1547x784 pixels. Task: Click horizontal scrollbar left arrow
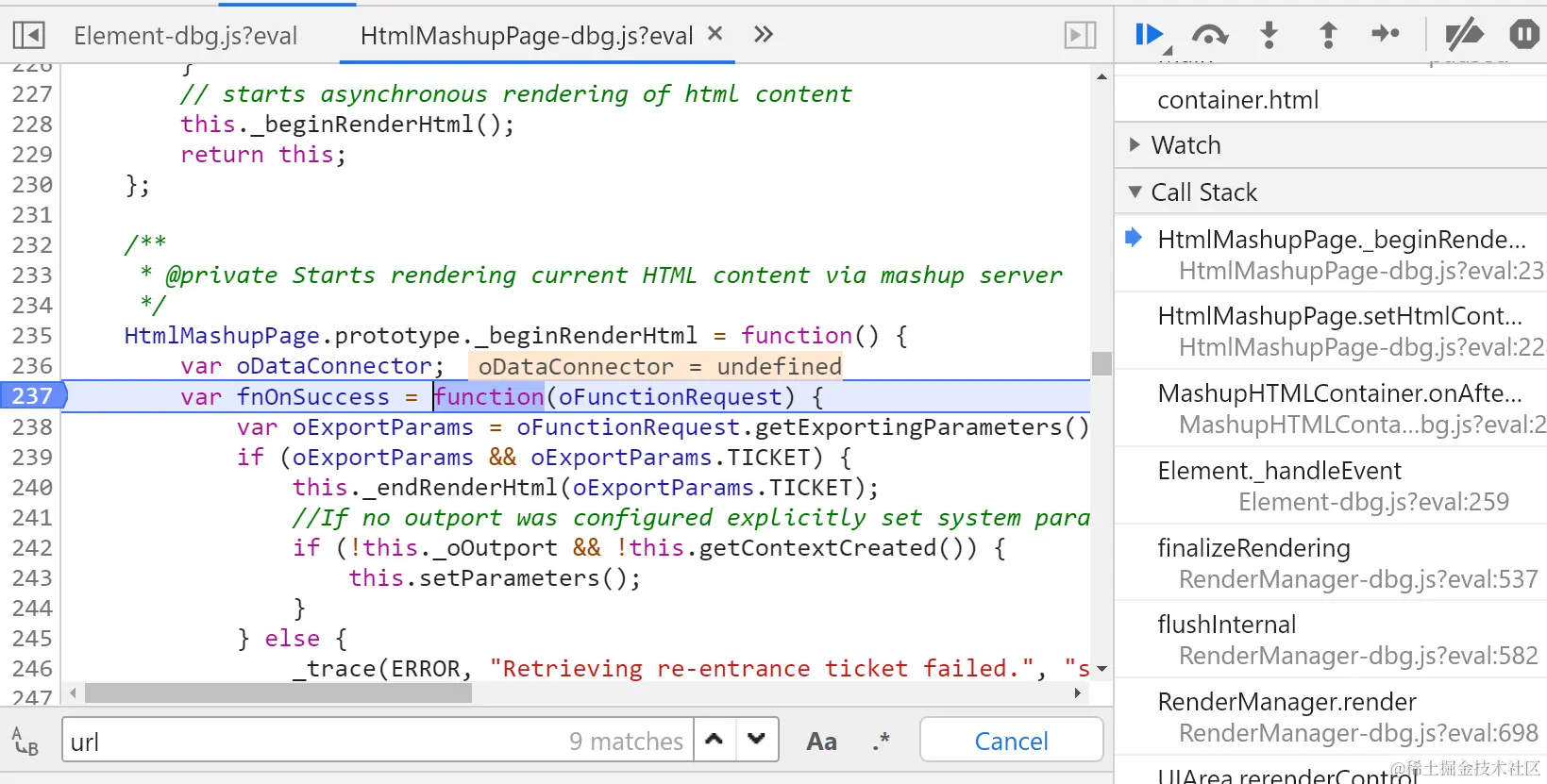74,693
